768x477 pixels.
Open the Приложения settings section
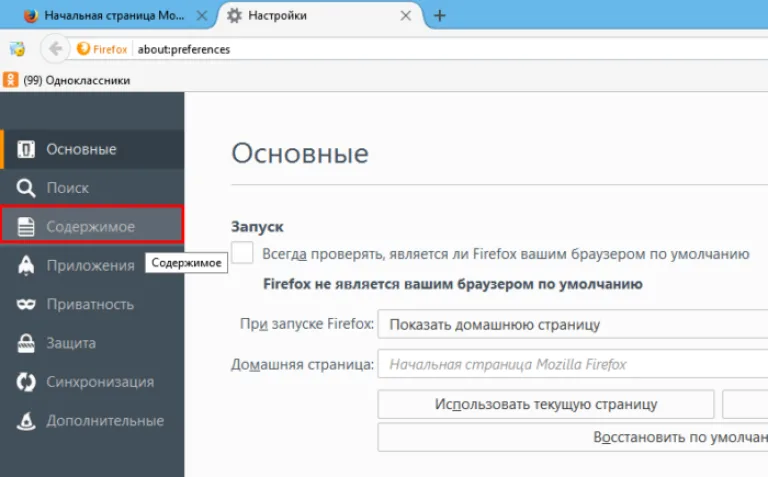click(92, 265)
